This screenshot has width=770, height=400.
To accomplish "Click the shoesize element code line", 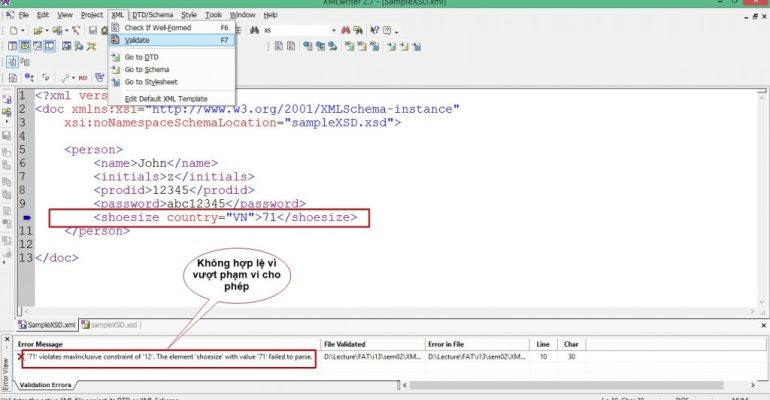I will (x=225, y=217).
